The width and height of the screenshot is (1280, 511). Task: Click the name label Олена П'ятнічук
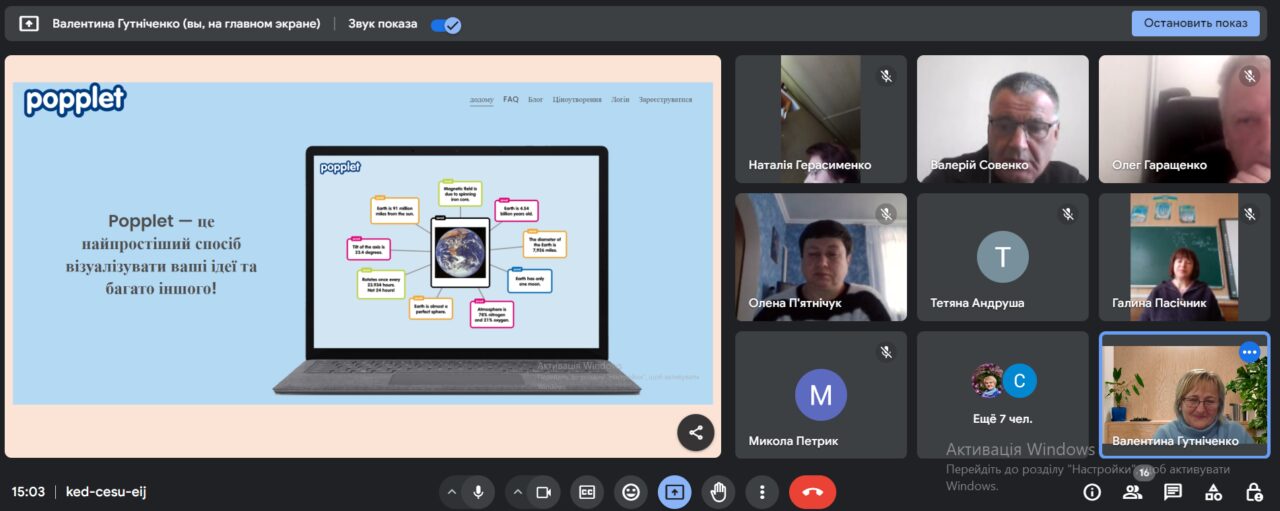point(795,303)
